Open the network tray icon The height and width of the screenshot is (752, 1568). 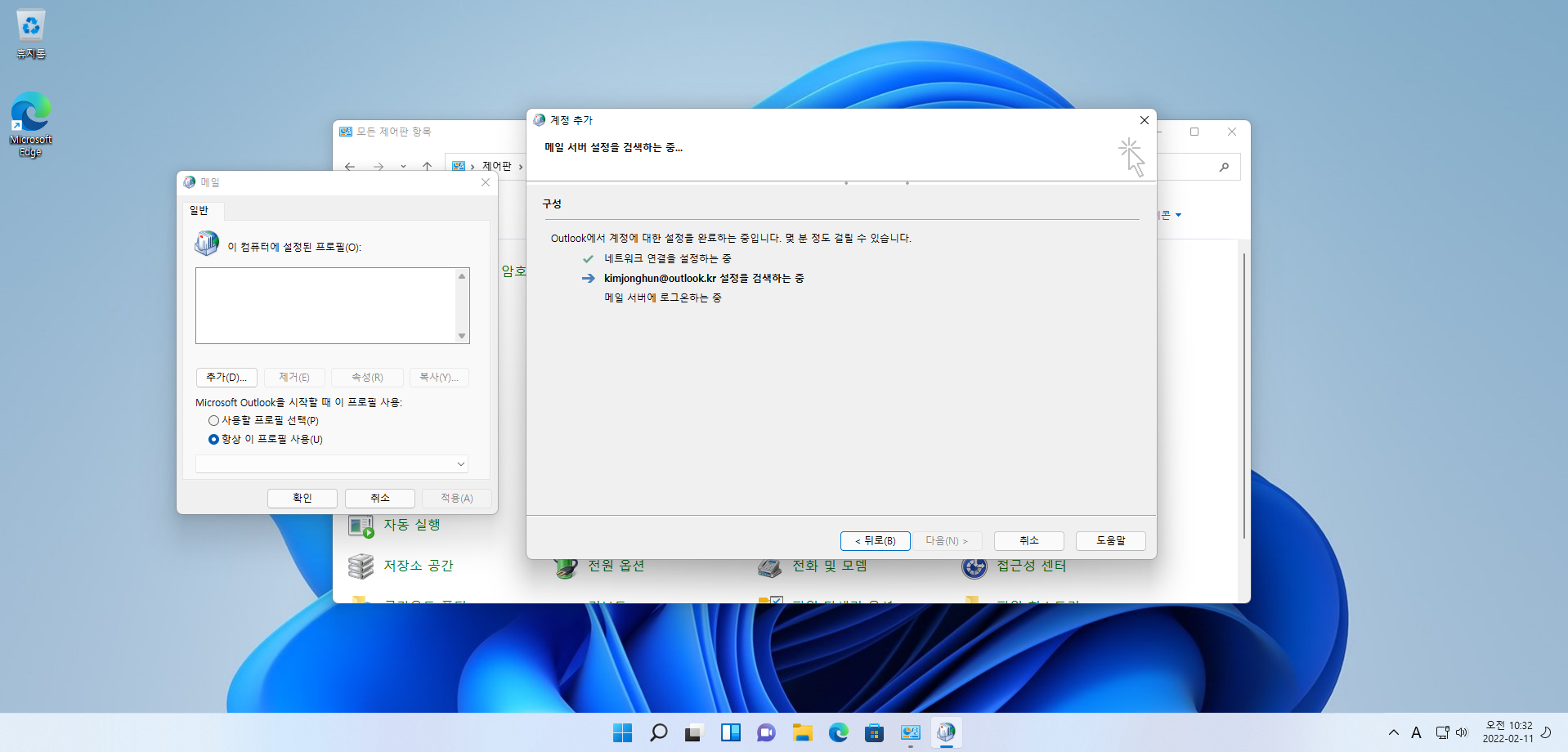[1442, 732]
